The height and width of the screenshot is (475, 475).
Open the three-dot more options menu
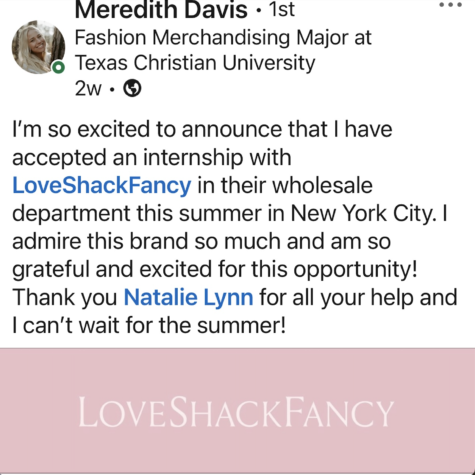click(x=450, y=5)
